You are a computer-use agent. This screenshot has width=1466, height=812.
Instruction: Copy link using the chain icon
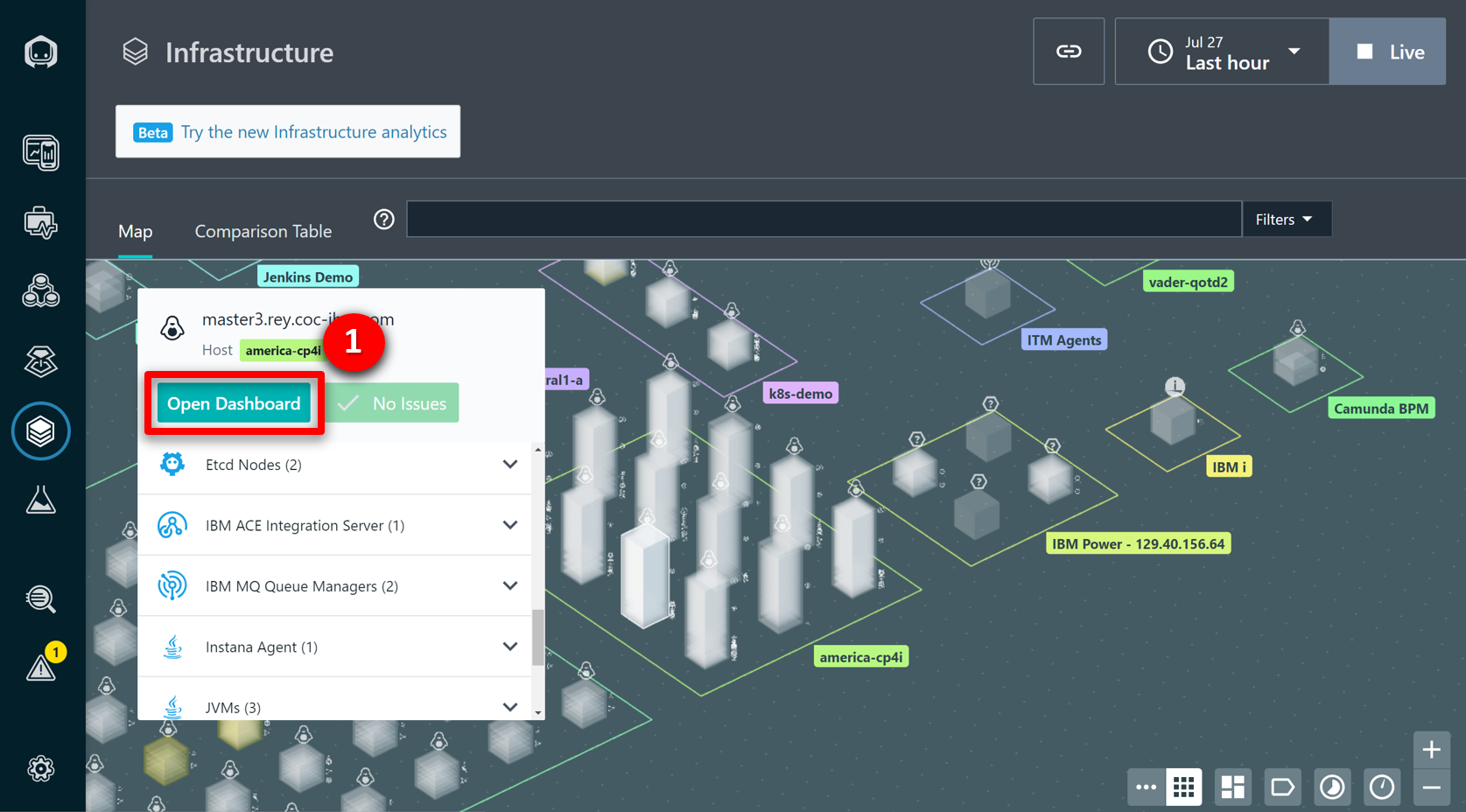(1069, 52)
